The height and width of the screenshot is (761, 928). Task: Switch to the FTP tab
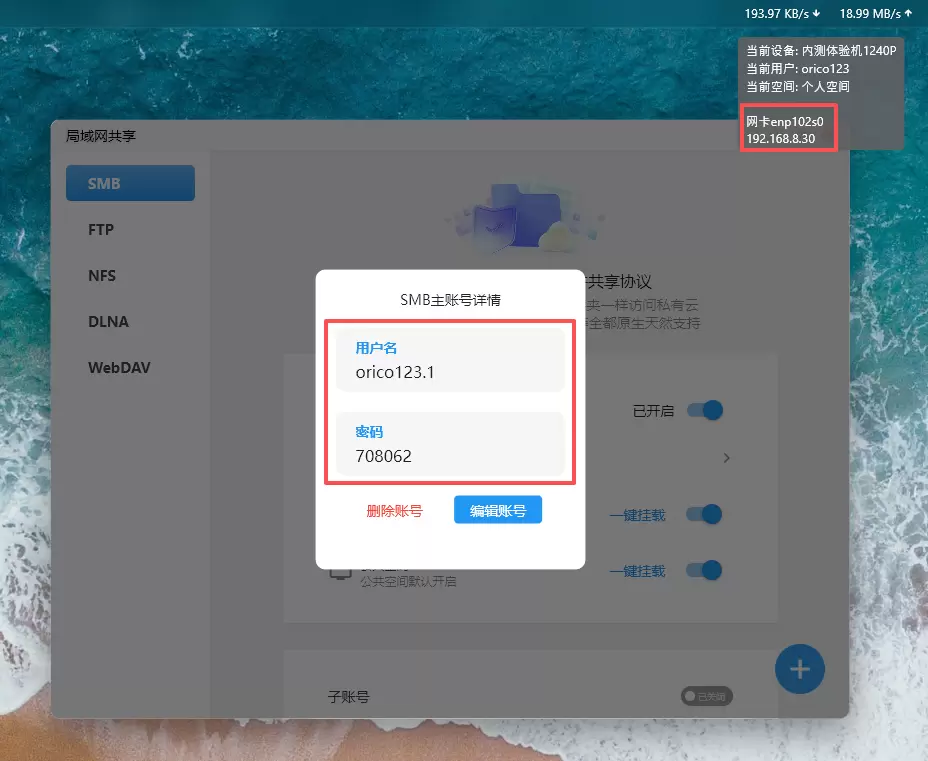(101, 230)
